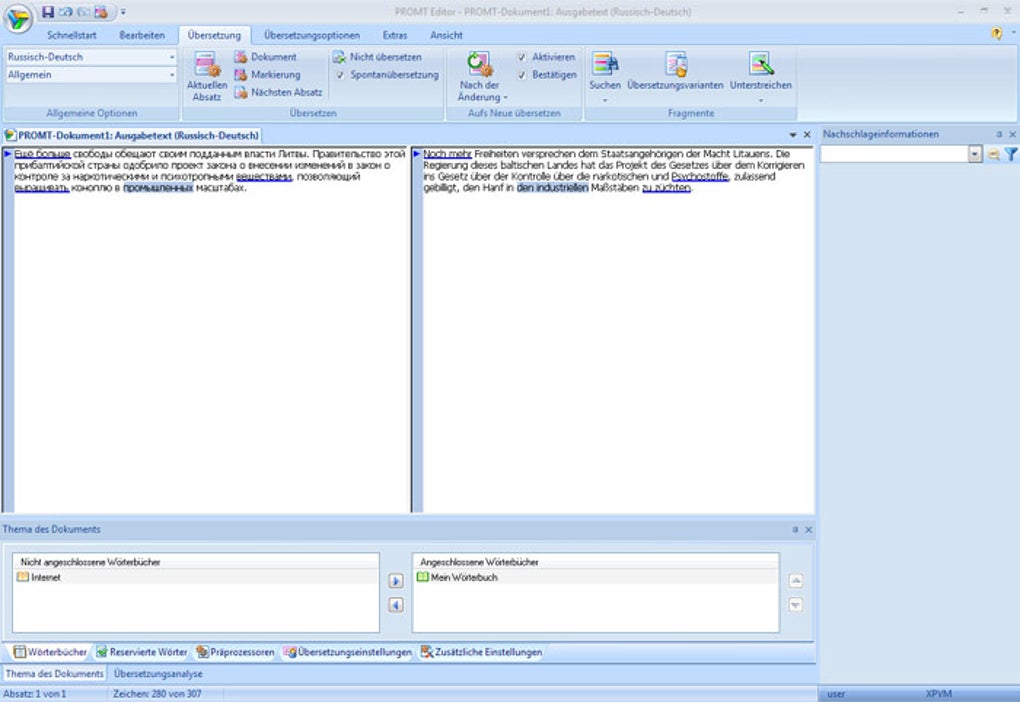The image size is (1020, 702).
Task: Click the third icon in quick access toolbar
Action: (83, 12)
